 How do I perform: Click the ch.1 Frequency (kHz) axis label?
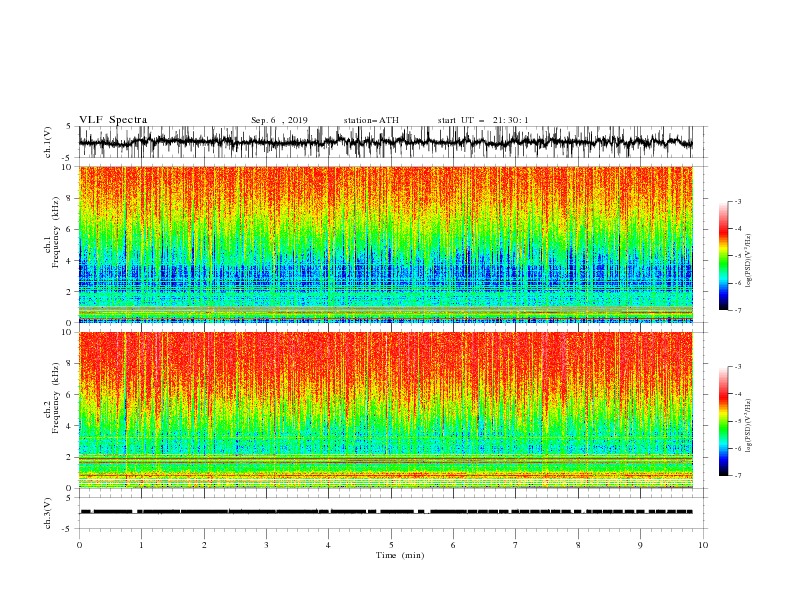coord(53,232)
